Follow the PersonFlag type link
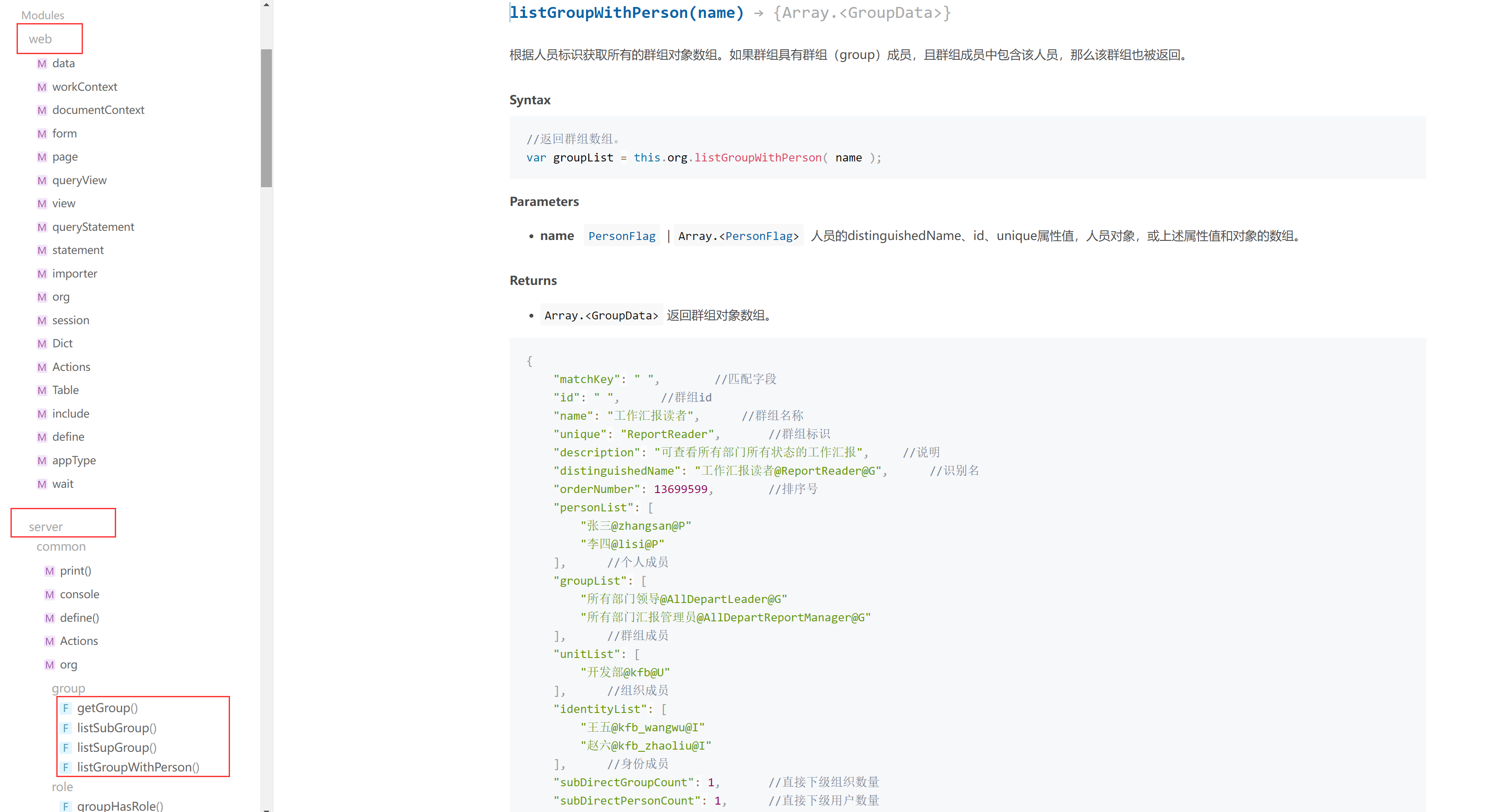The height and width of the screenshot is (812, 1487). (x=622, y=236)
